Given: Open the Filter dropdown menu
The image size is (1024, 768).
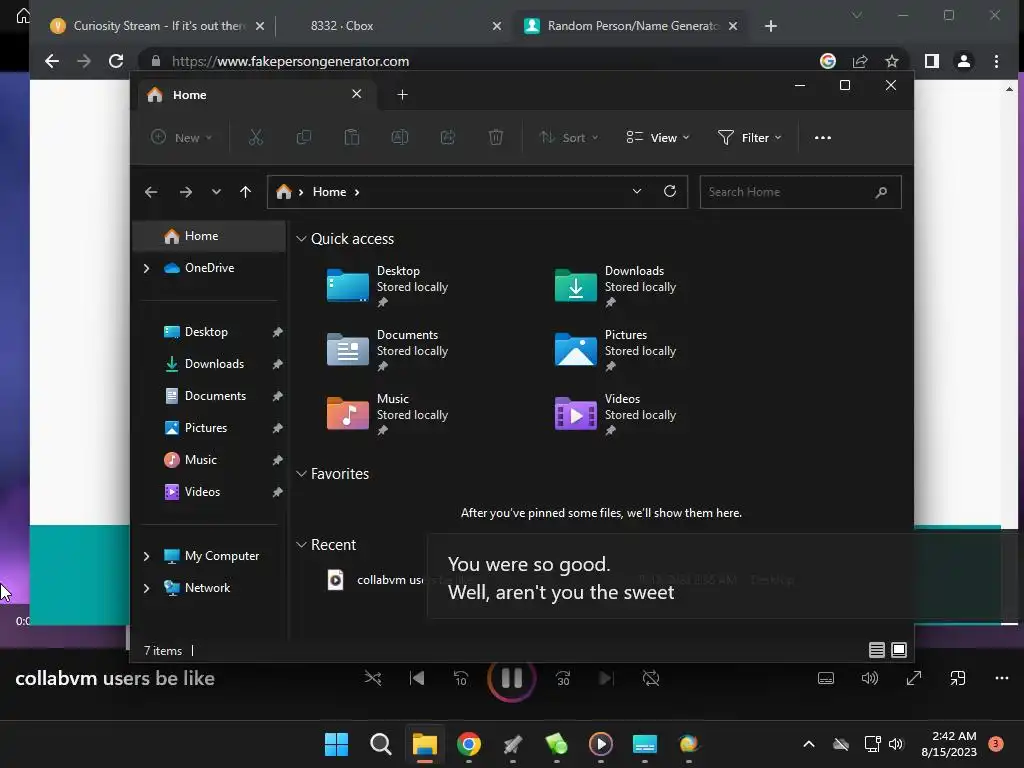Looking at the screenshot, I should point(749,137).
